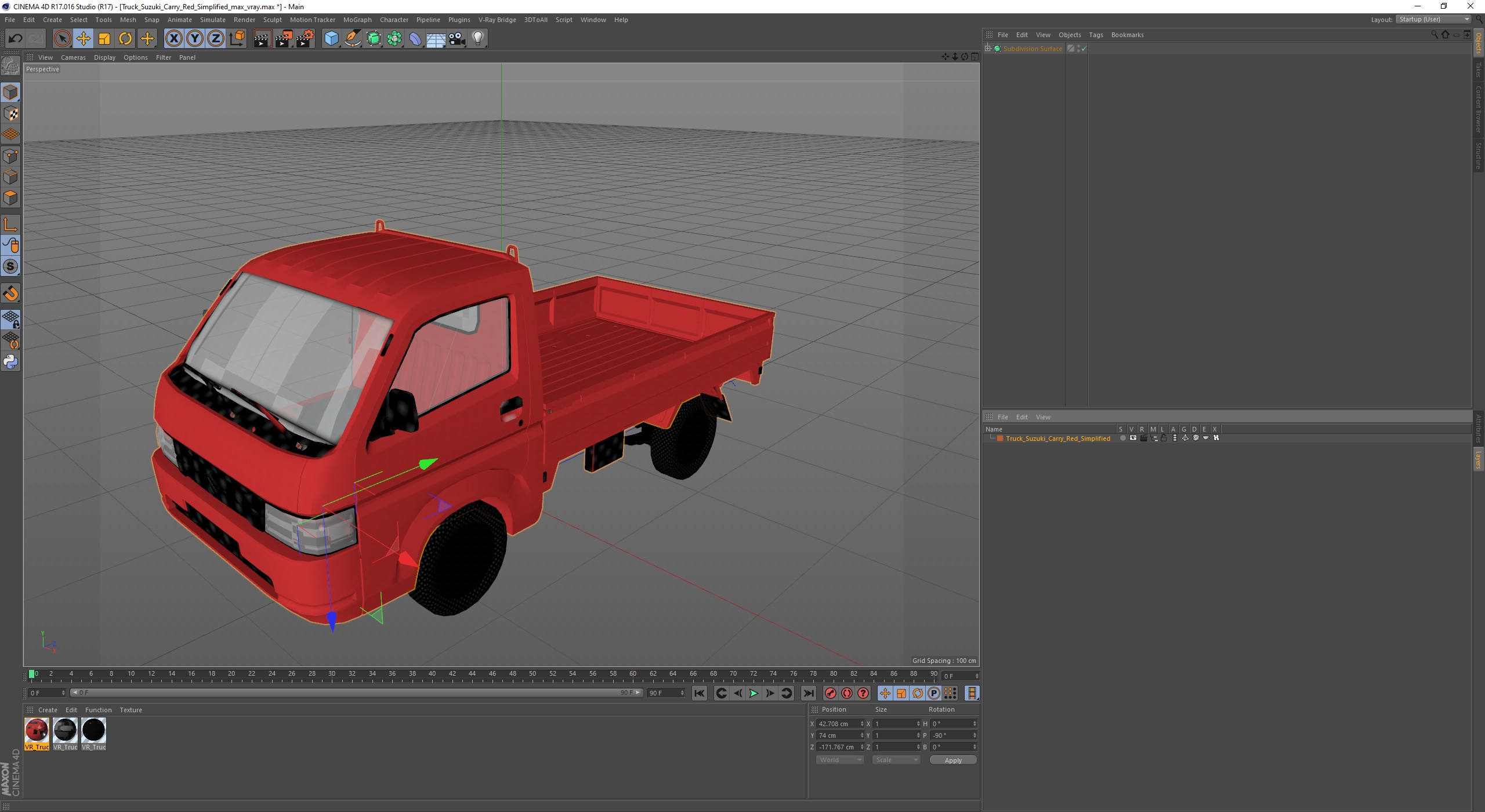Open the Material Manager Texture menu
The width and height of the screenshot is (1485, 812).
[131, 710]
